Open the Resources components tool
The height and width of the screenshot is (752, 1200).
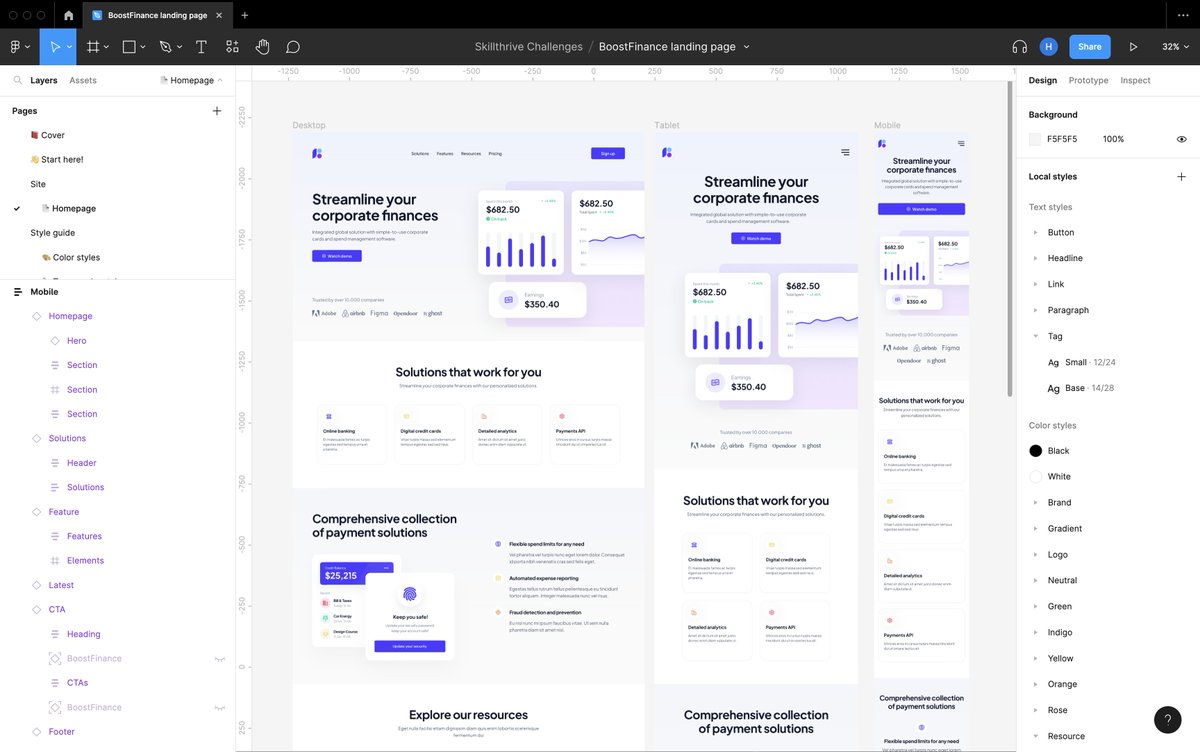coord(232,47)
